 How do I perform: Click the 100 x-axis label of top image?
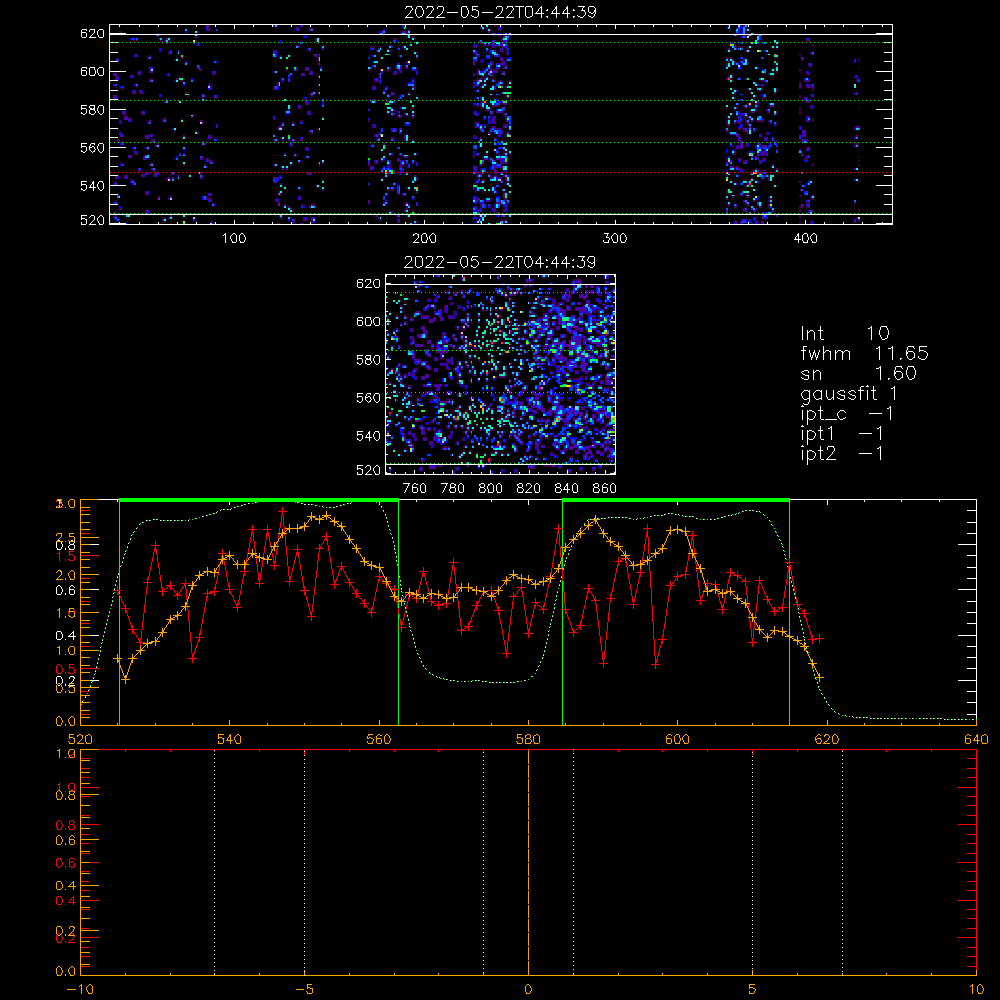234,239
